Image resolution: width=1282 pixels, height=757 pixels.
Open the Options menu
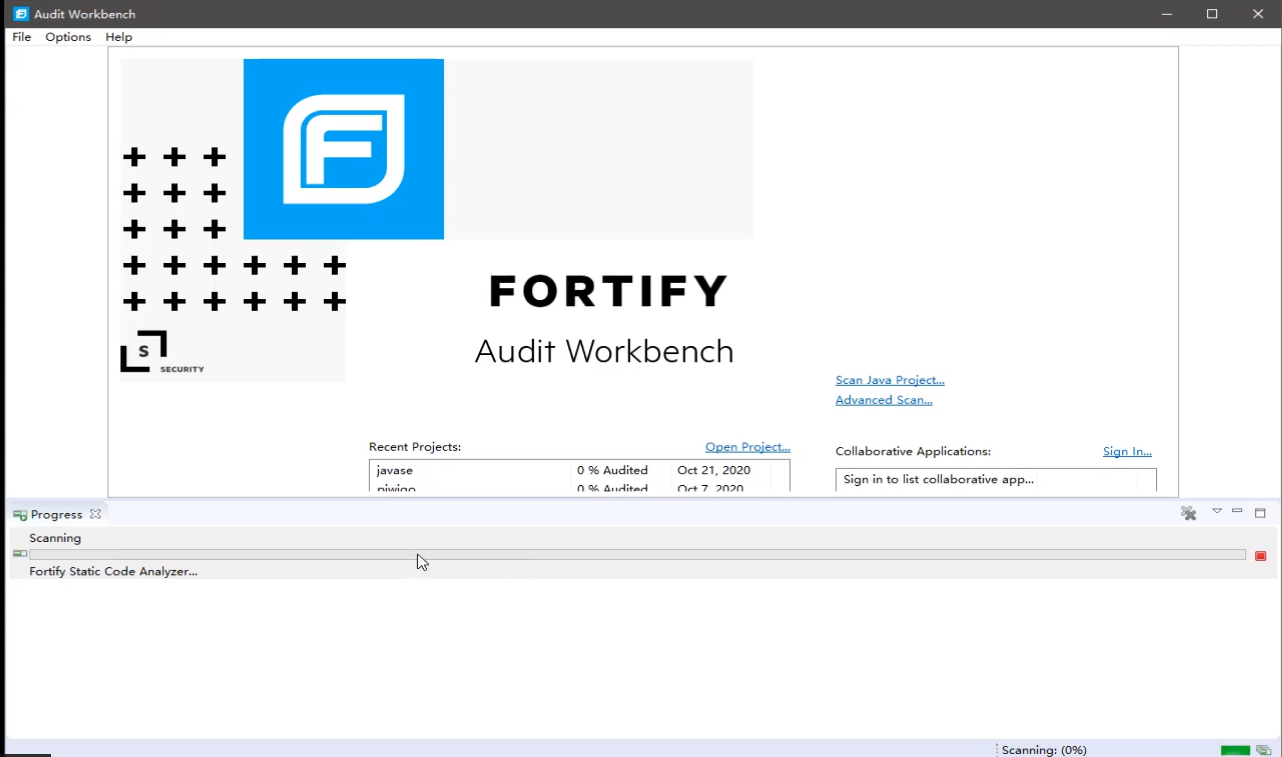tap(68, 37)
